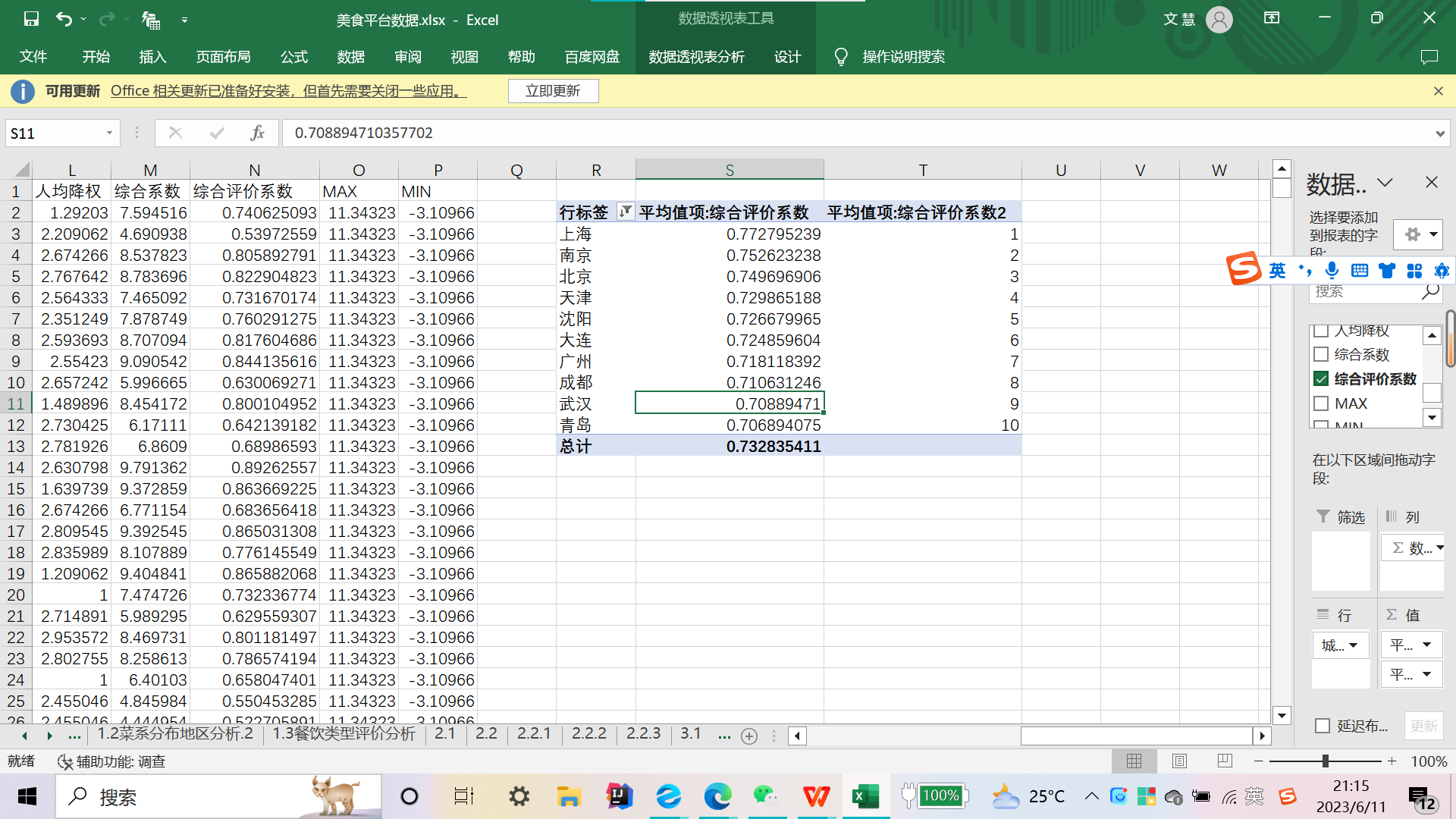The height and width of the screenshot is (819, 1456).
Task: Click the zoom slider handle
Action: (1325, 761)
